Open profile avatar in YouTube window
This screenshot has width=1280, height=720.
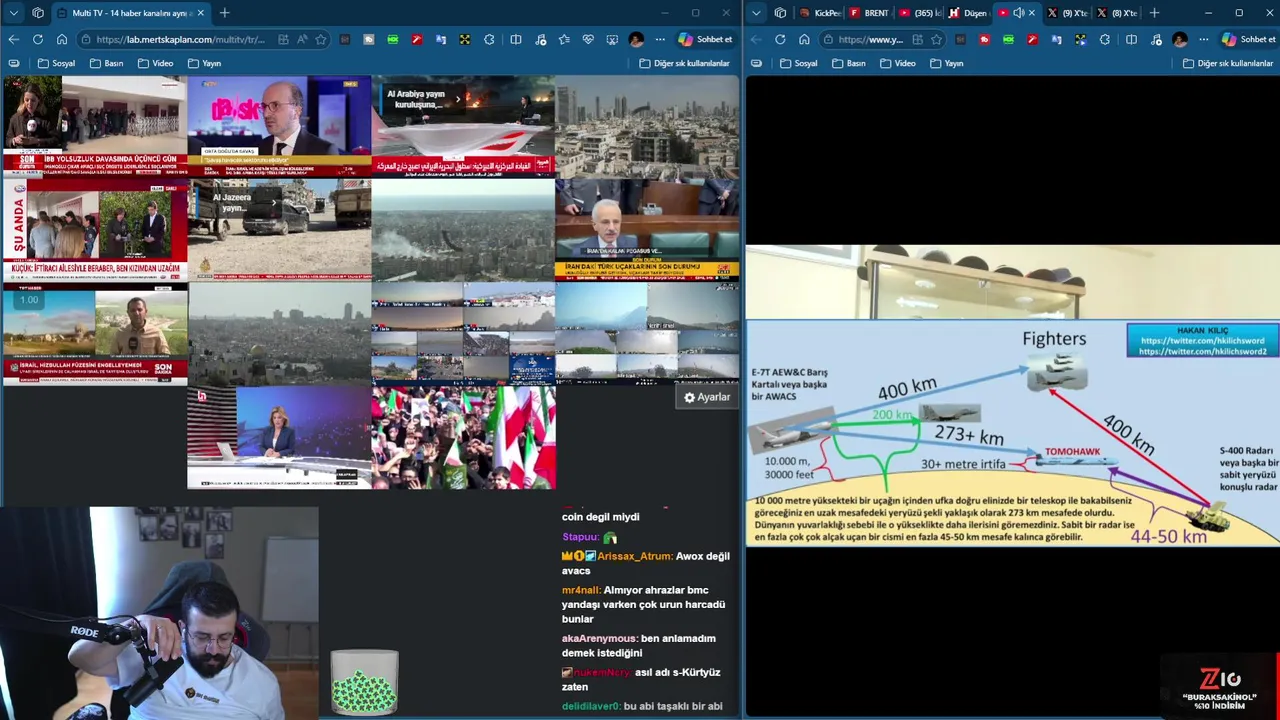[1179, 39]
